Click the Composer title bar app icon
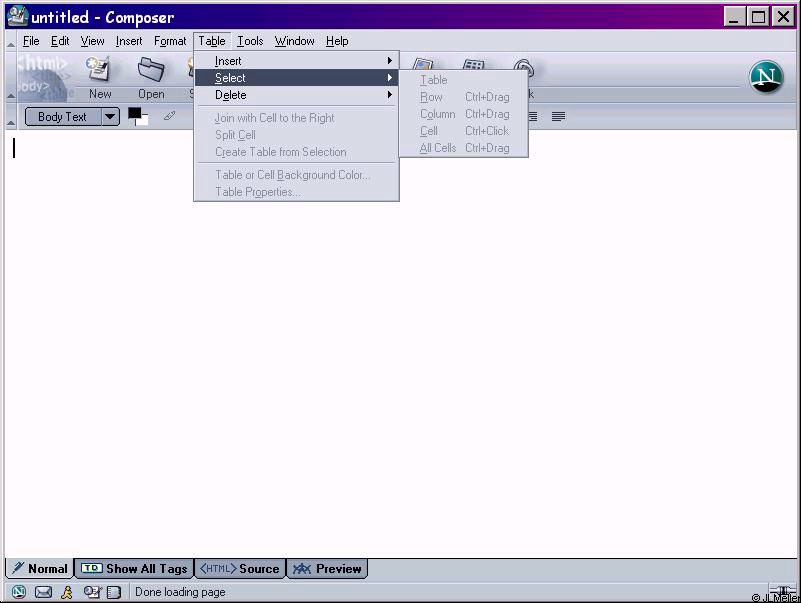The width and height of the screenshot is (801, 603). (x=18, y=16)
